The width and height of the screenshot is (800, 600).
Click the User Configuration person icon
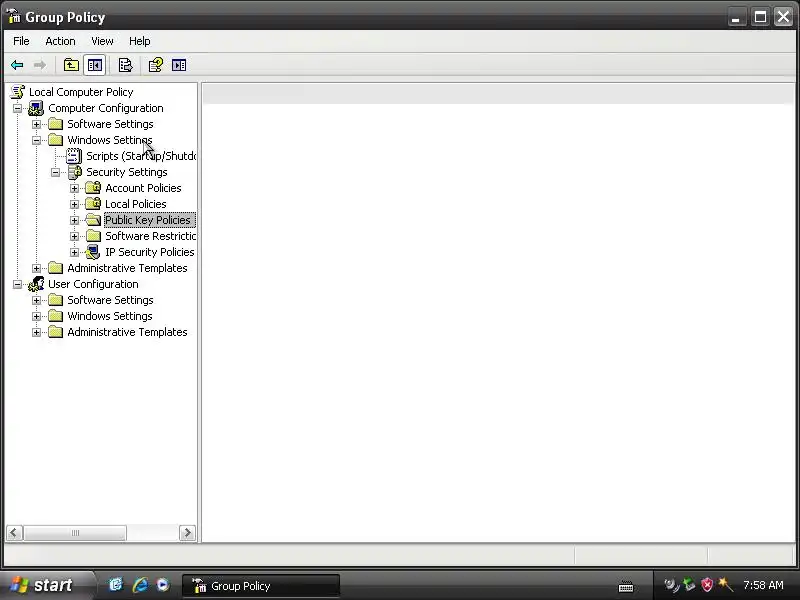coord(36,284)
